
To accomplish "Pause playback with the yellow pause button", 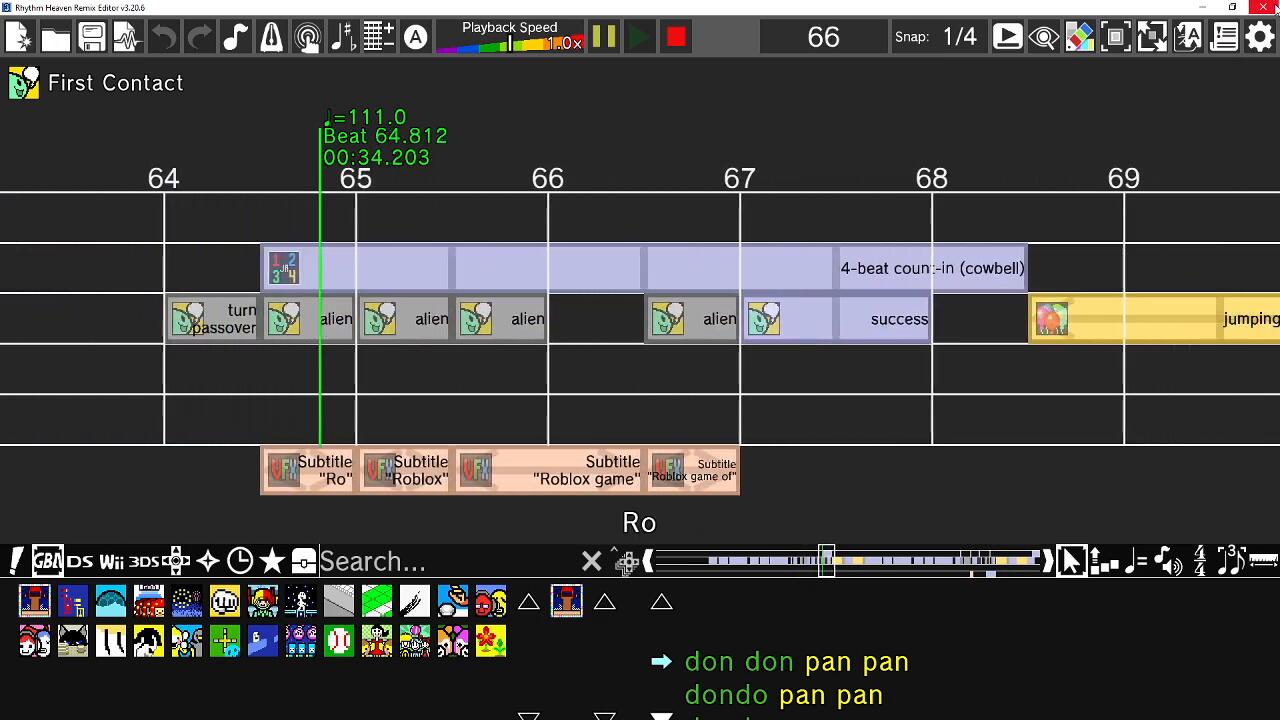I will pos(604,38).
